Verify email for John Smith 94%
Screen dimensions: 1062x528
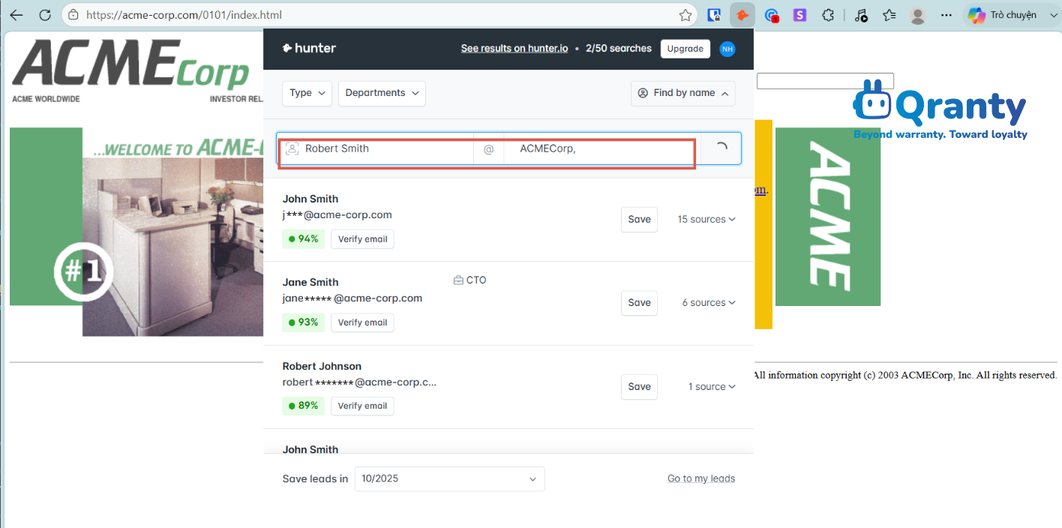pos(362,239)
